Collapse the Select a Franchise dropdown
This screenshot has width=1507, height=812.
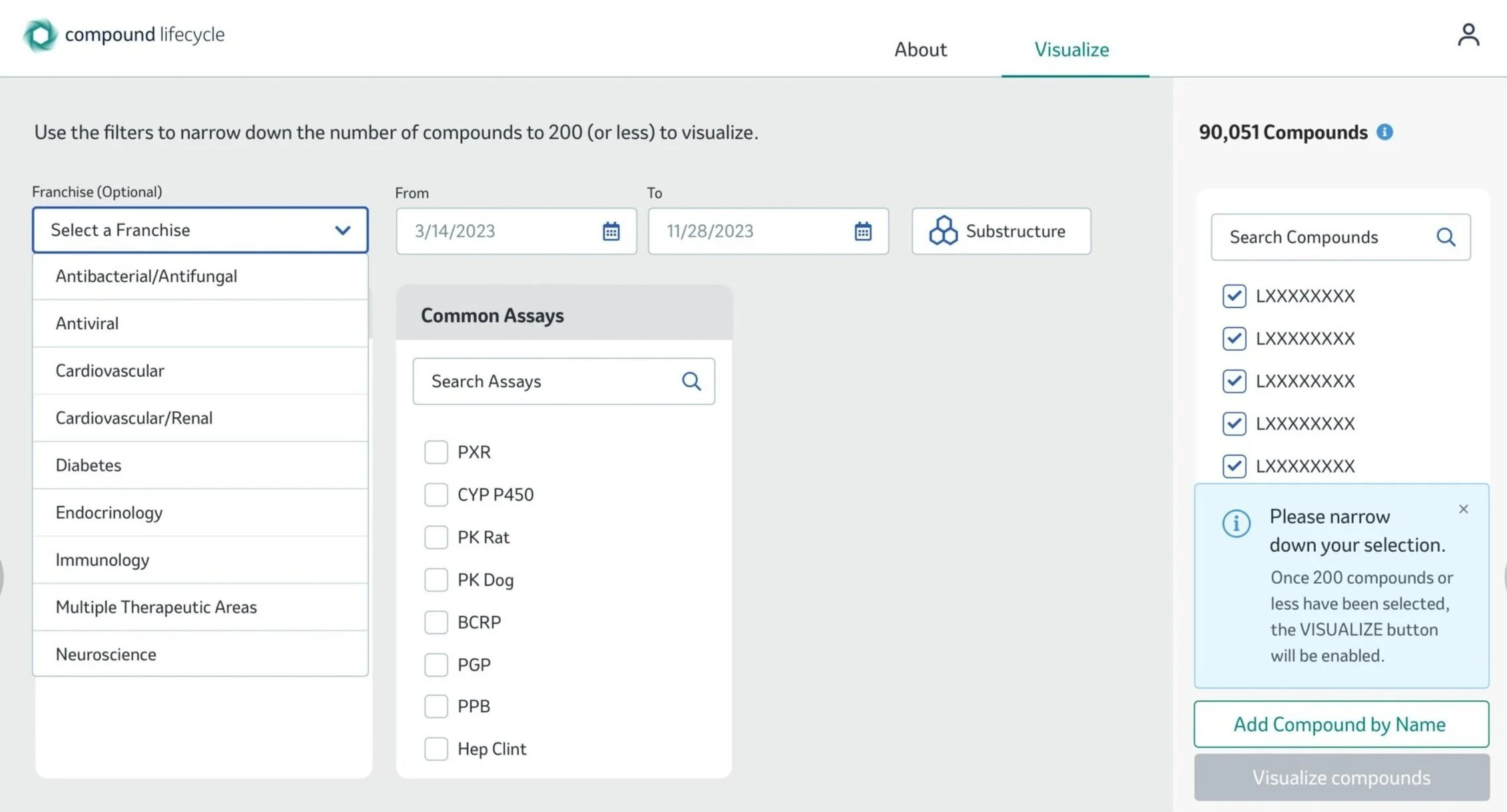pyautogui.click(x=342, y=230)
